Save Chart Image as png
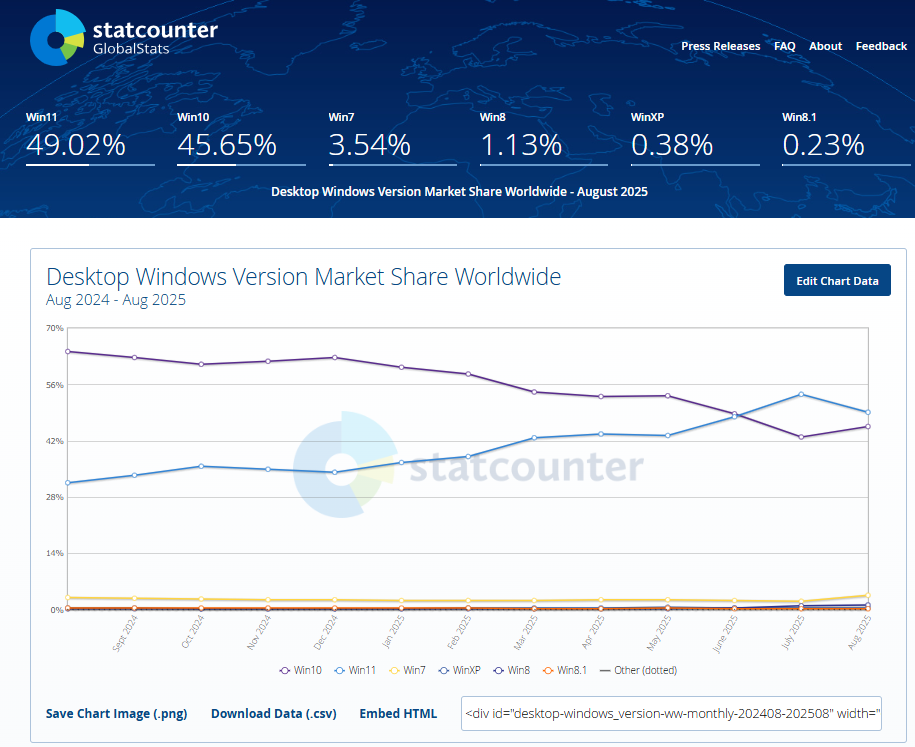 (x=117, y=714)
